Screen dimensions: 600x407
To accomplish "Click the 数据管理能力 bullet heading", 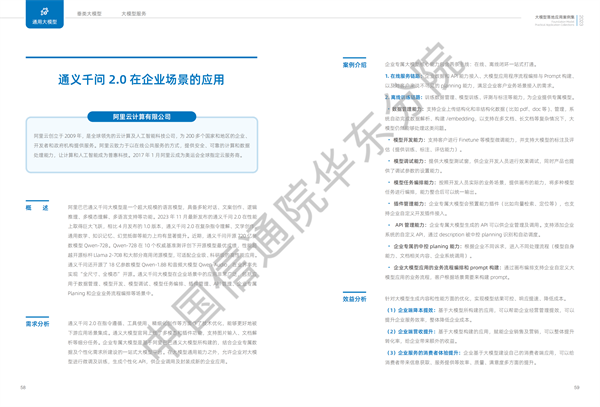I will coord(408,109).
